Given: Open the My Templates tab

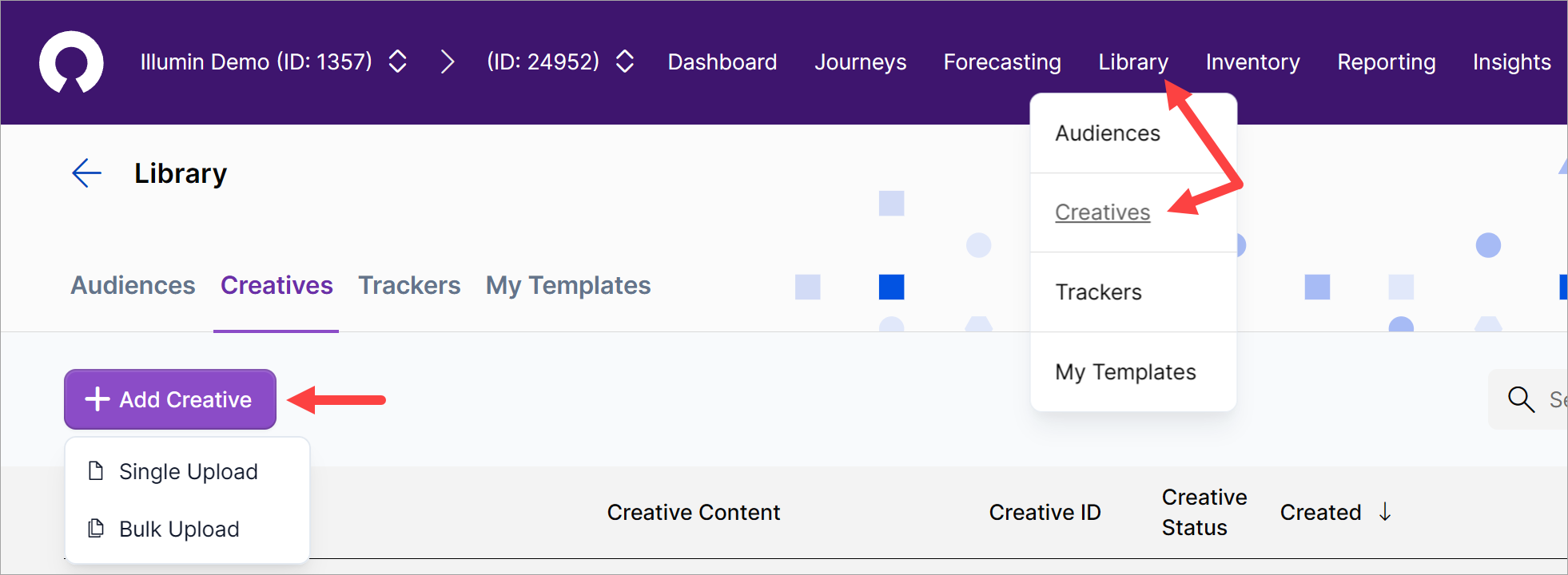Looking at the screenshot, I should pos(568,286).
